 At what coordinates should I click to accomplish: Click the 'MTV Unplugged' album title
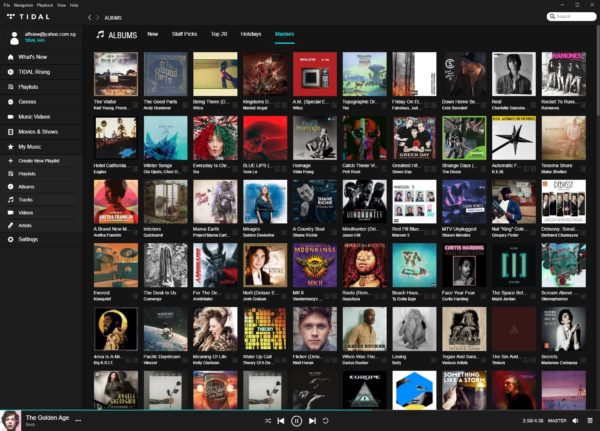pos(459,229)
